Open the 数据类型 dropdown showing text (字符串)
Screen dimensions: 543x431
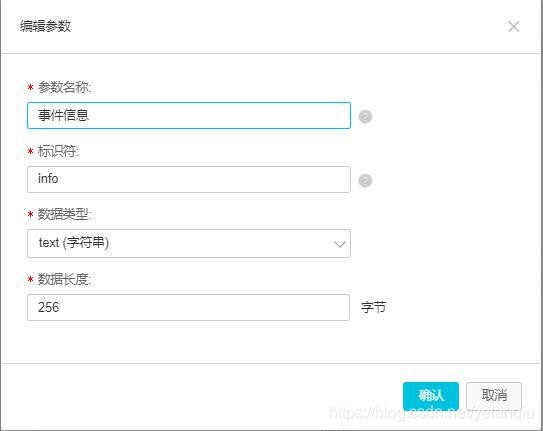click(189, 243)
